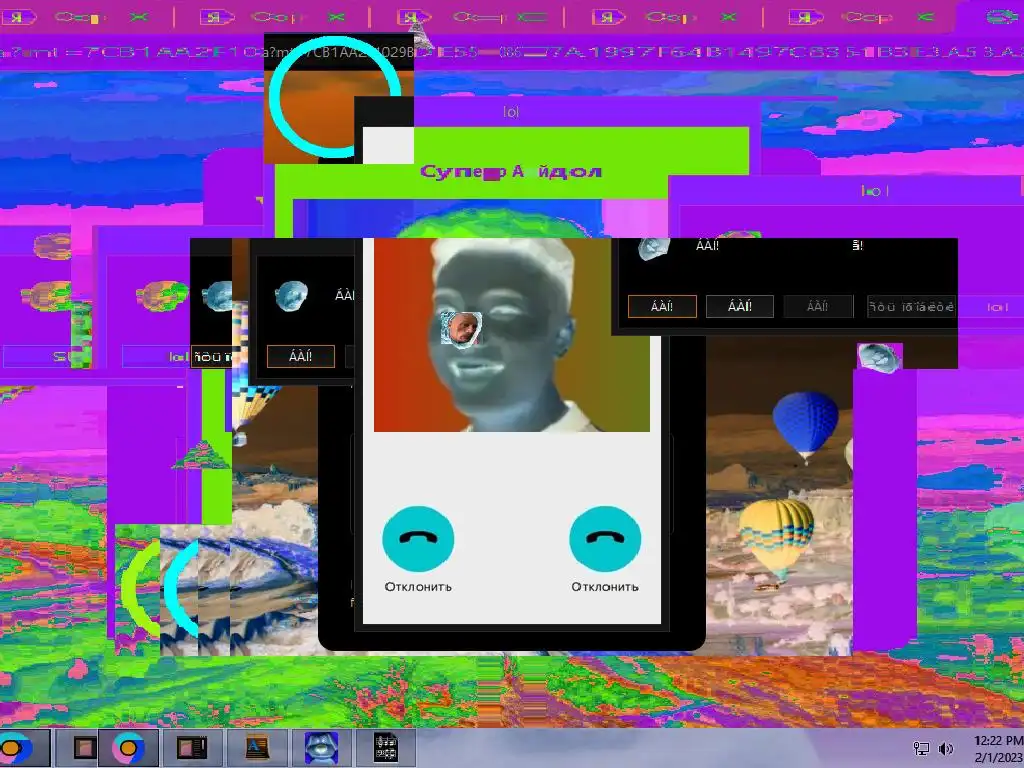The width and height of the screenshot is (1024, 768).
Task: Click the Супер Айдол window title
Action: (x=511, y=172)
